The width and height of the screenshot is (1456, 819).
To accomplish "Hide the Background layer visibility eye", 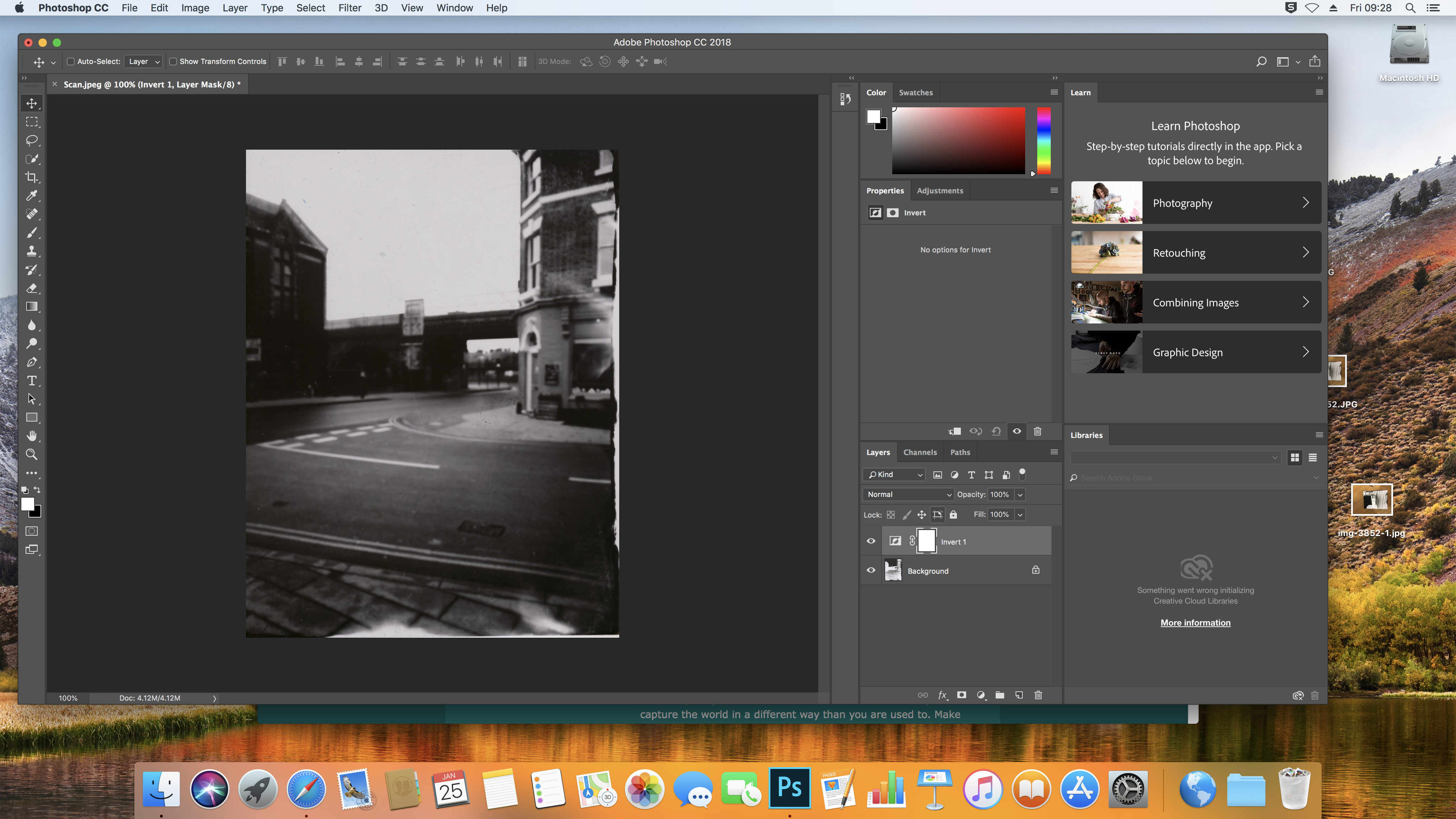I will (x=871, y=570).
